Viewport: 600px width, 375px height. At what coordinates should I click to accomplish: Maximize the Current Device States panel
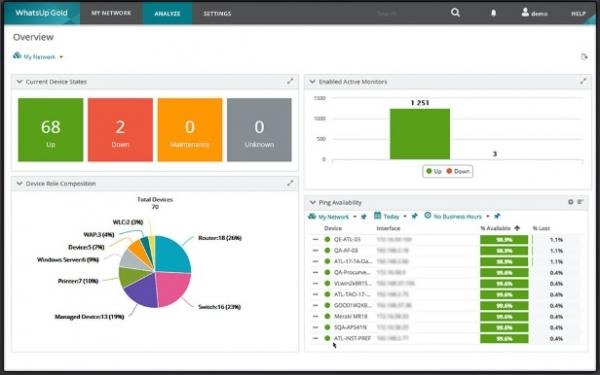tap(290, 81)
